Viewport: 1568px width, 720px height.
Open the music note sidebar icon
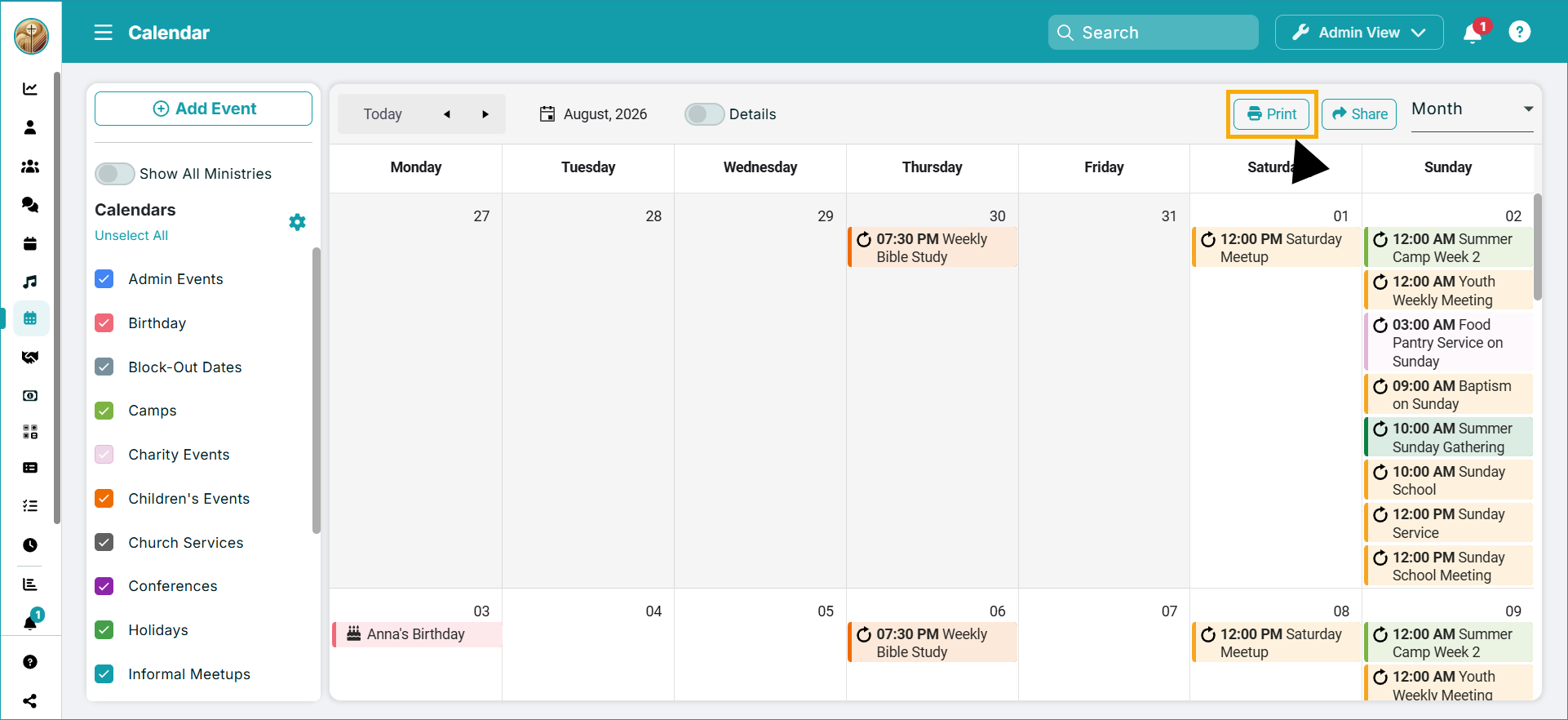30,282
